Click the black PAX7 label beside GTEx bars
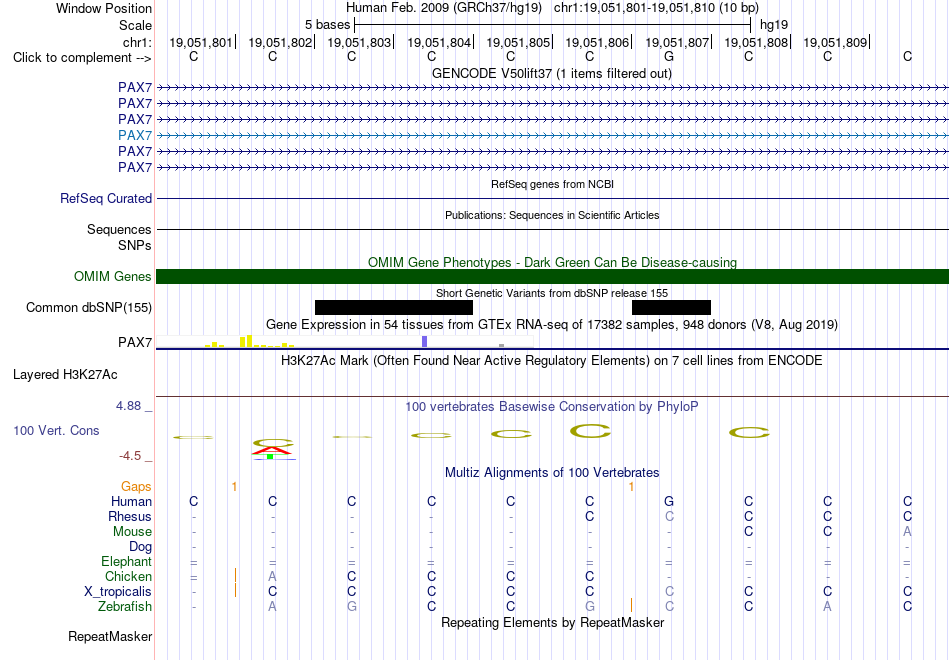 (135, 342)
